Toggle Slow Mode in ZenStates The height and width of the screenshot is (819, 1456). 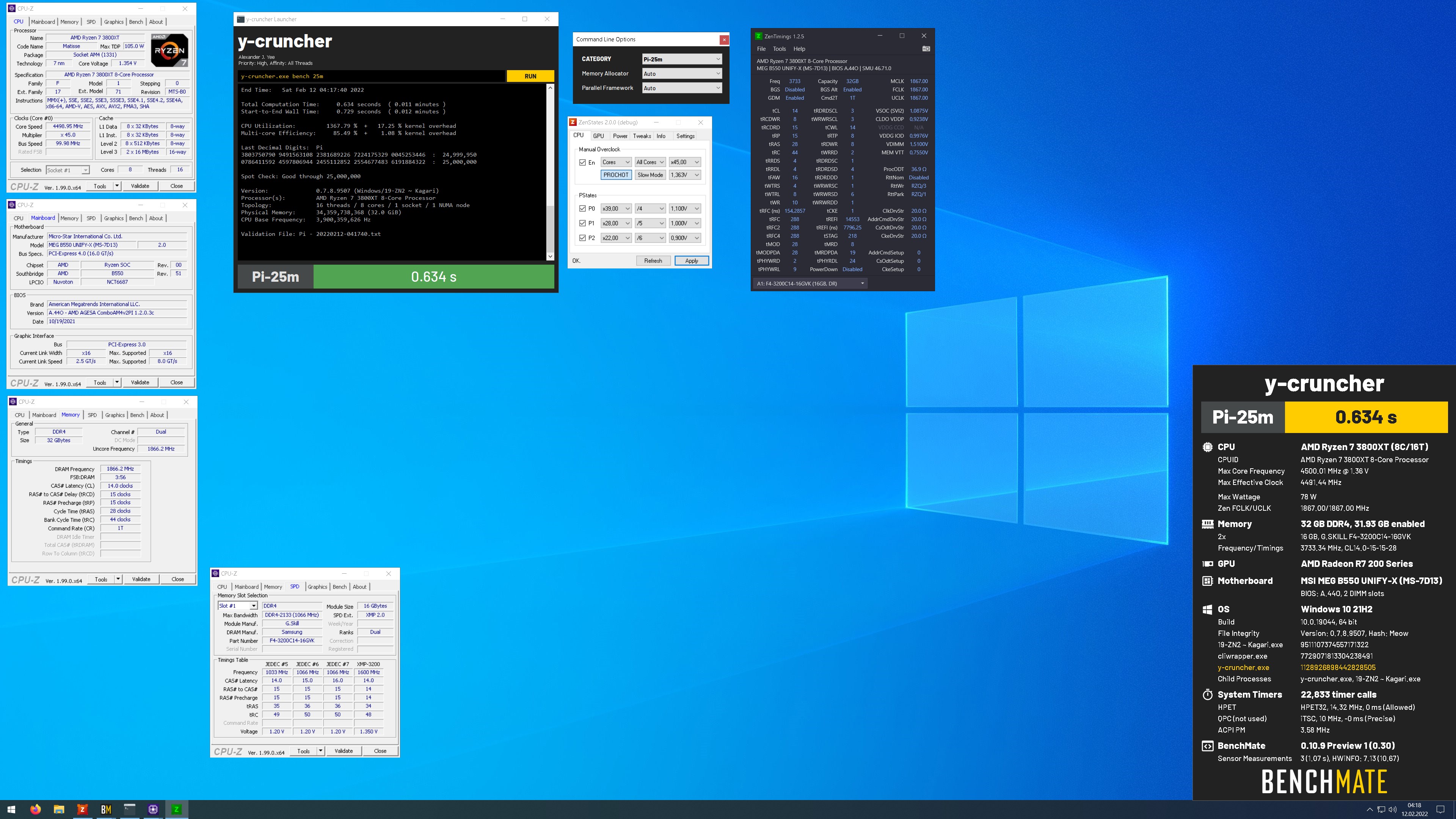(x=650, y=175)
